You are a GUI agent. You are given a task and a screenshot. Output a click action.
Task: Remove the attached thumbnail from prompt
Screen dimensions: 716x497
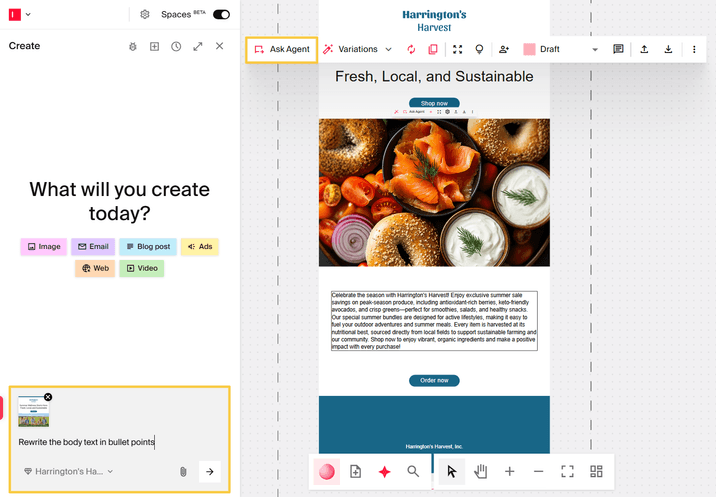point(48,397)
